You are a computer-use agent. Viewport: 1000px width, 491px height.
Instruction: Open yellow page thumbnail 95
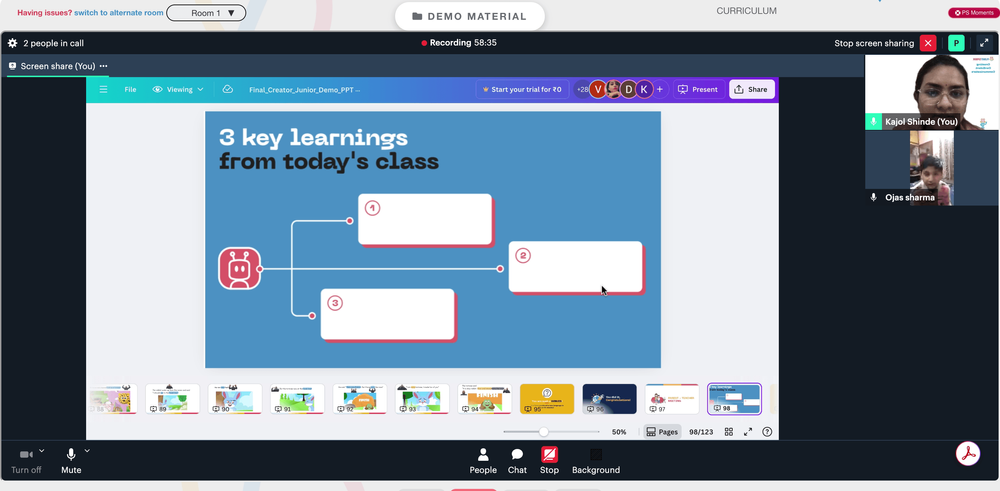(547, 399)
